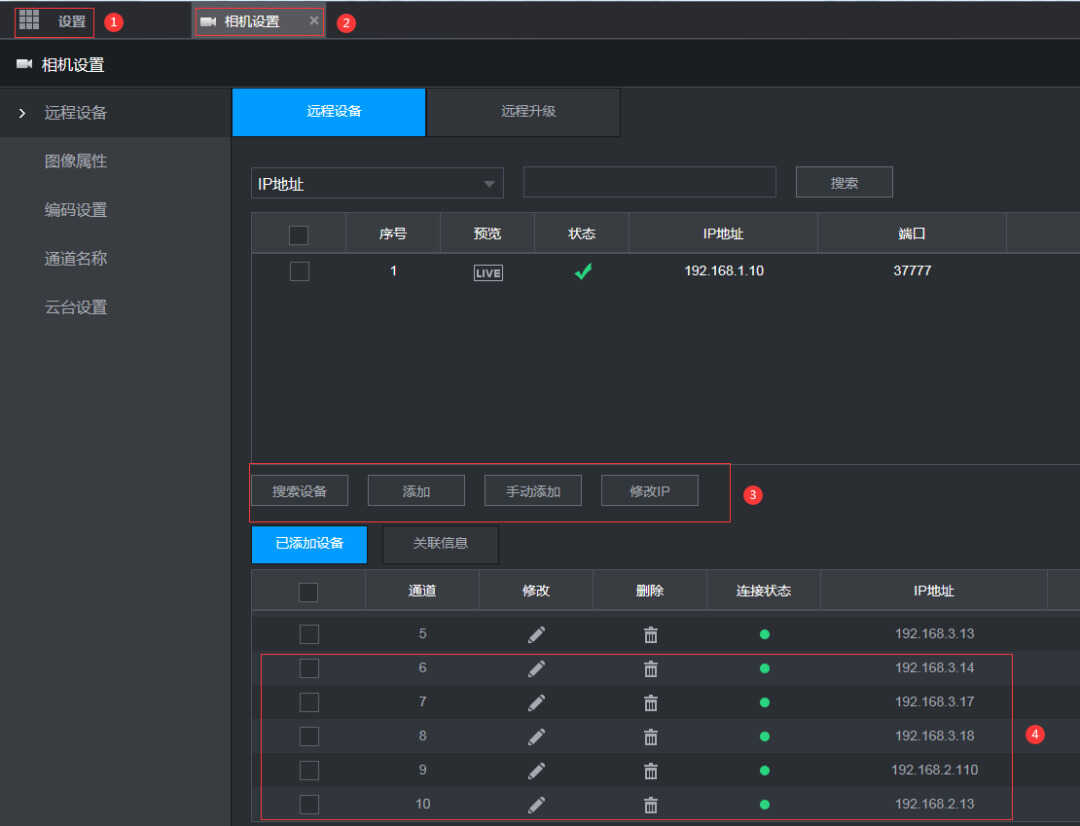
Task: Click camera icon in 相机设置 page header
Action: 24,64
